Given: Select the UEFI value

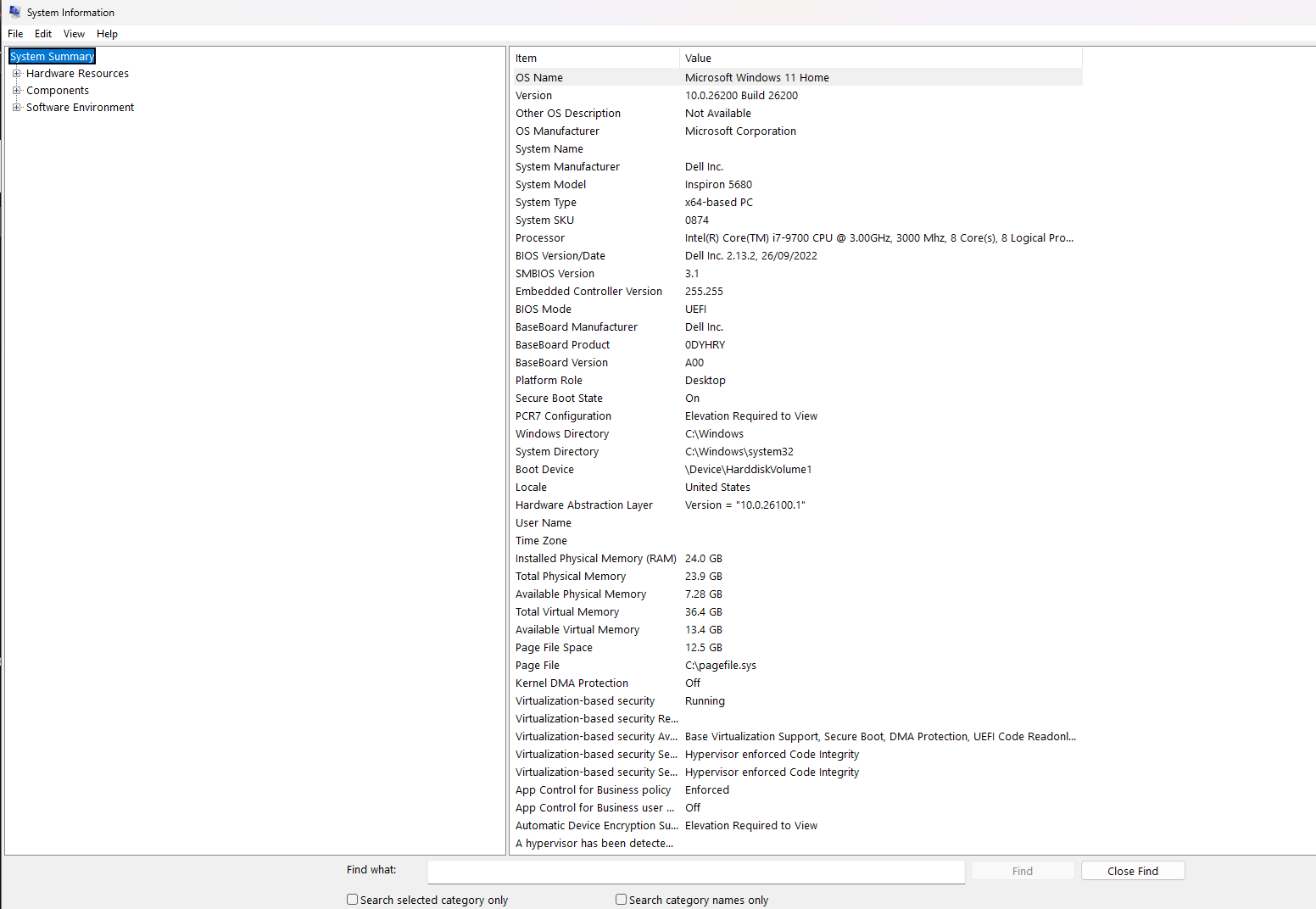Looking at the screenshot, I should [695, 310].
